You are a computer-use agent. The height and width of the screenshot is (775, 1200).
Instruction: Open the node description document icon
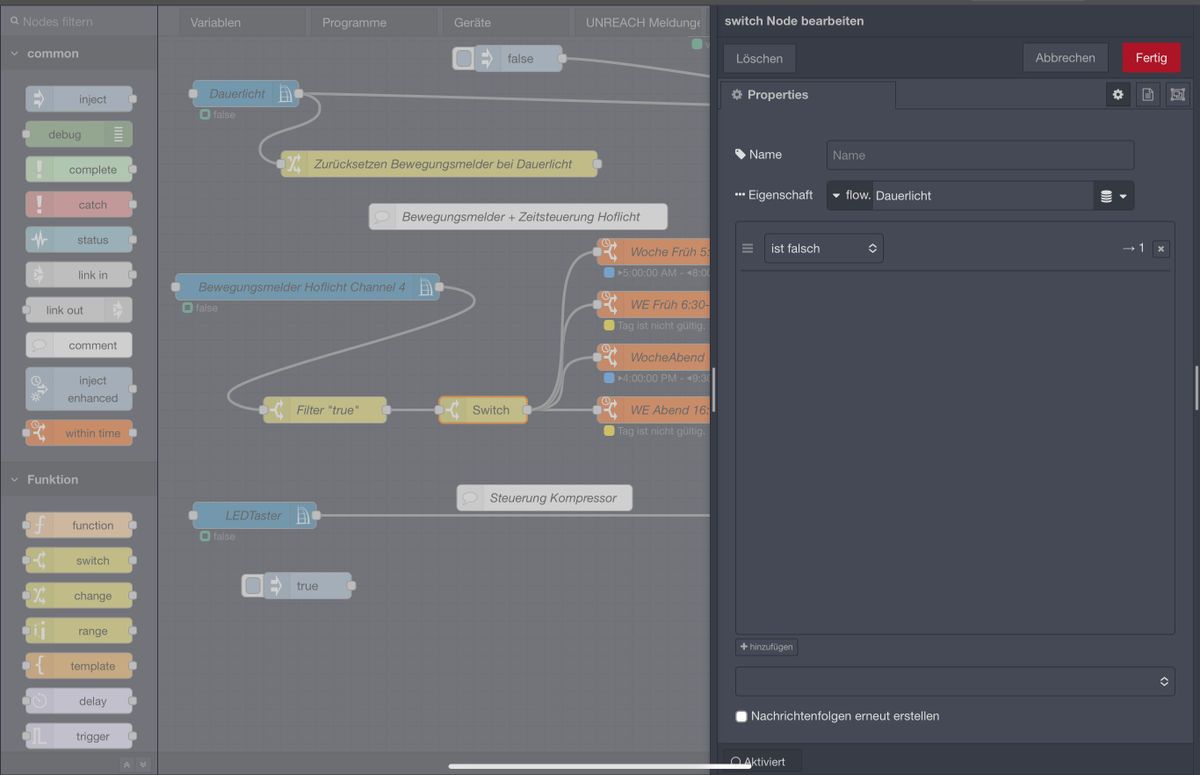click(x=1148, y=94)
